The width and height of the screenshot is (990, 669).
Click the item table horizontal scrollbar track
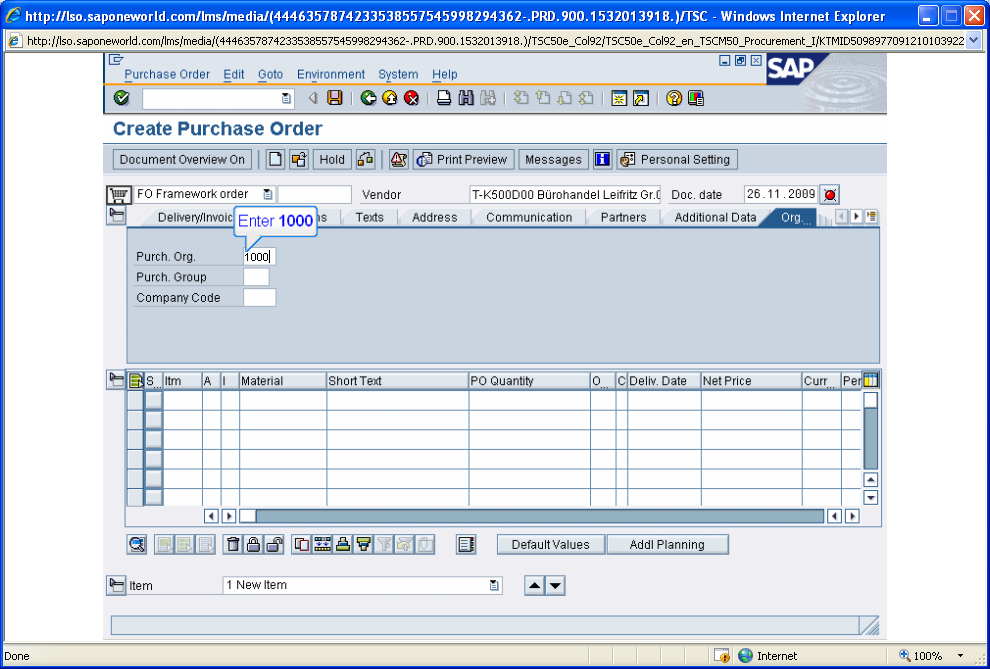coord(540,516)
